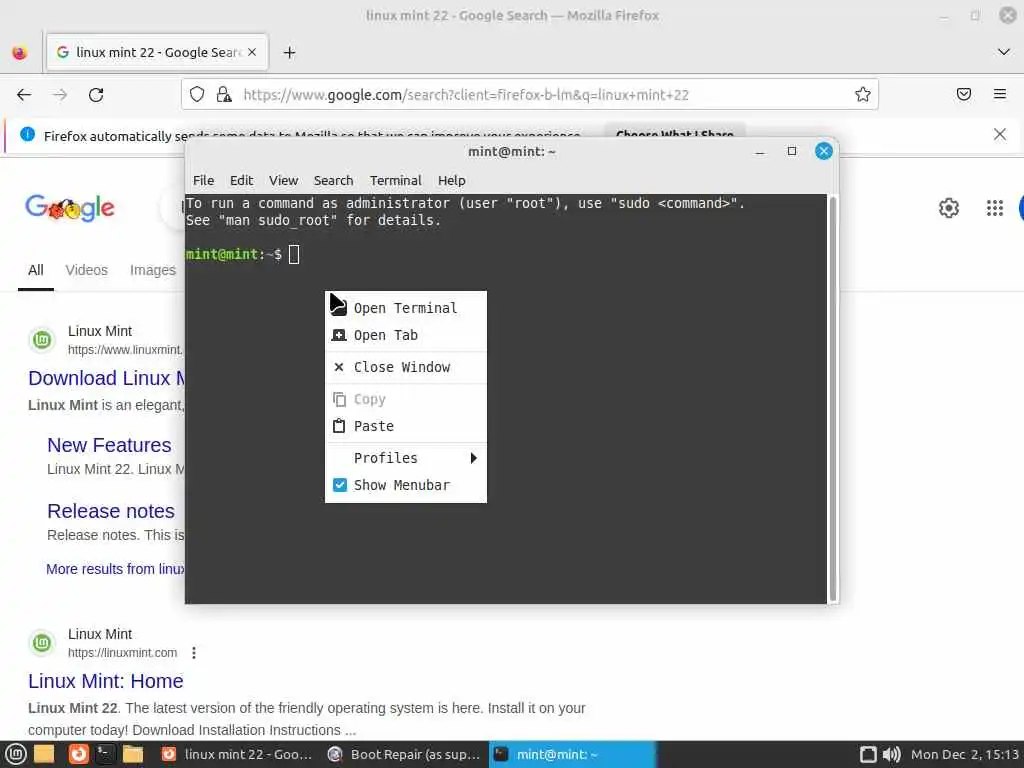Open the Linux Mint: Home result
Viewport: 1024px width, 768px height.
(106, 681)
